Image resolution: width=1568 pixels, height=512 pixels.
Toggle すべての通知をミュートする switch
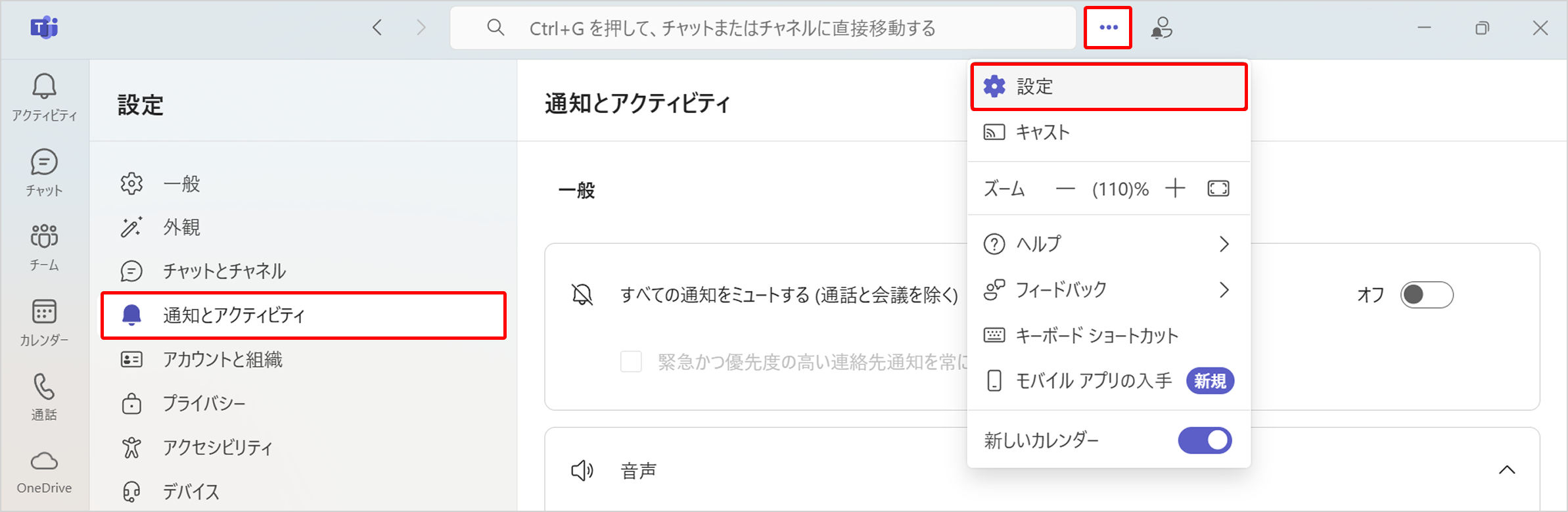1426,294
